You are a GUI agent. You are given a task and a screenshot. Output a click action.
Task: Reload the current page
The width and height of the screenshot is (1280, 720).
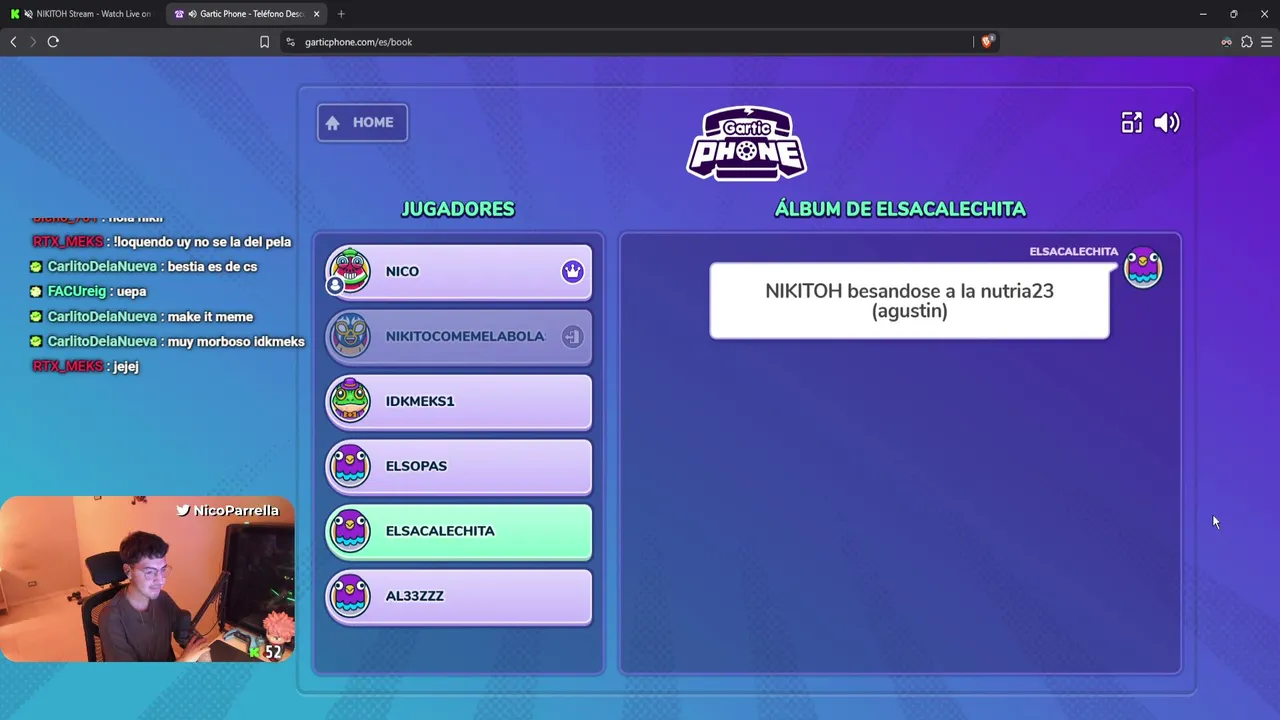(53, 42)
